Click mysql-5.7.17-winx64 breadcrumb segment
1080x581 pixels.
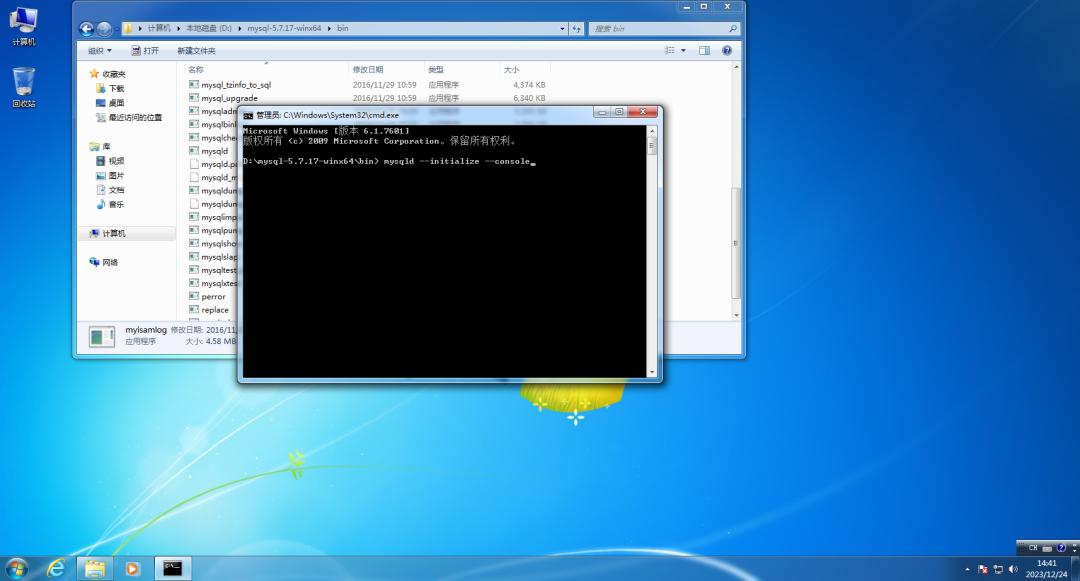[x=284, y=28]
